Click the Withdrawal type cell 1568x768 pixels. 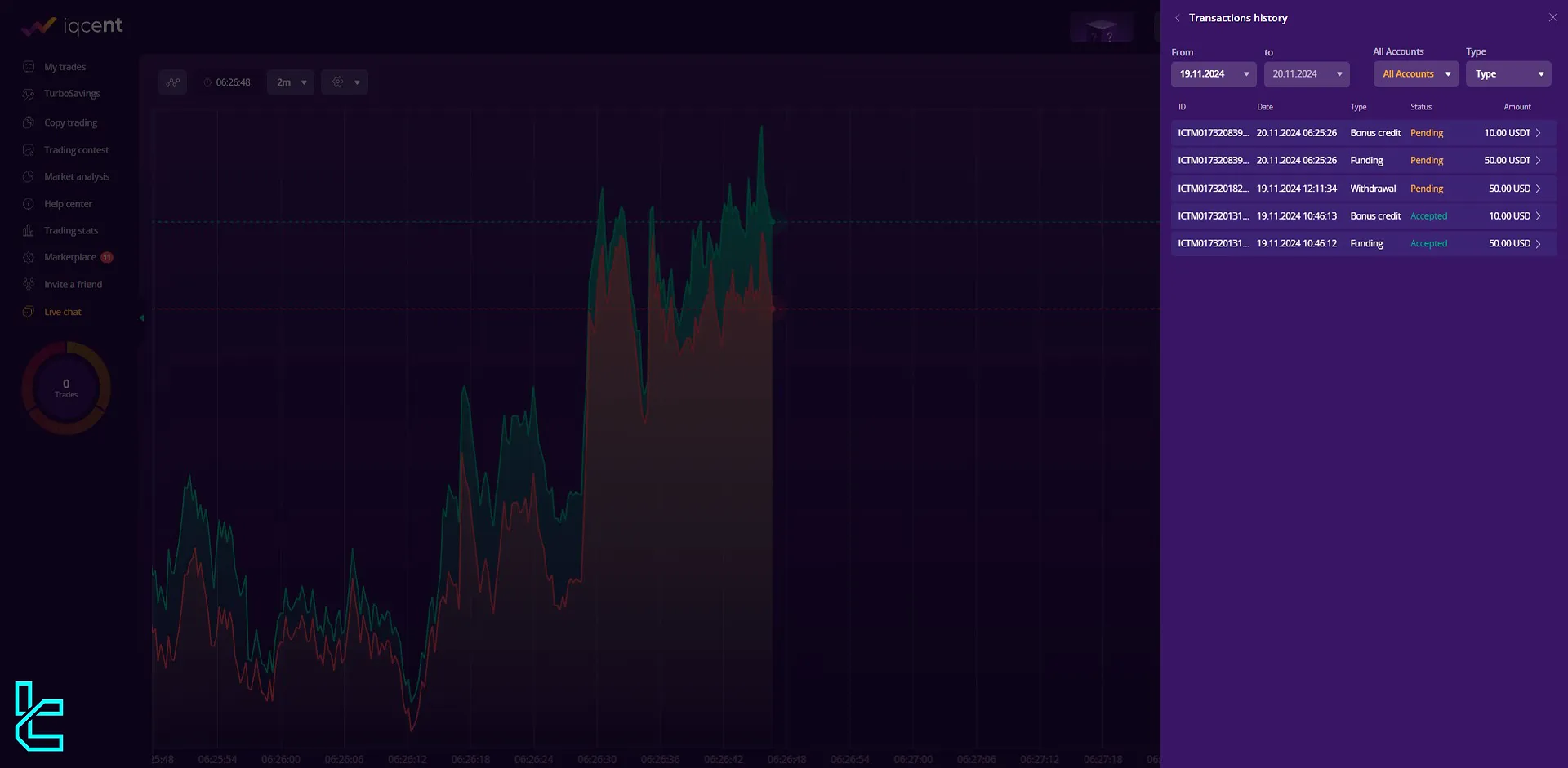coord(1373,189)
